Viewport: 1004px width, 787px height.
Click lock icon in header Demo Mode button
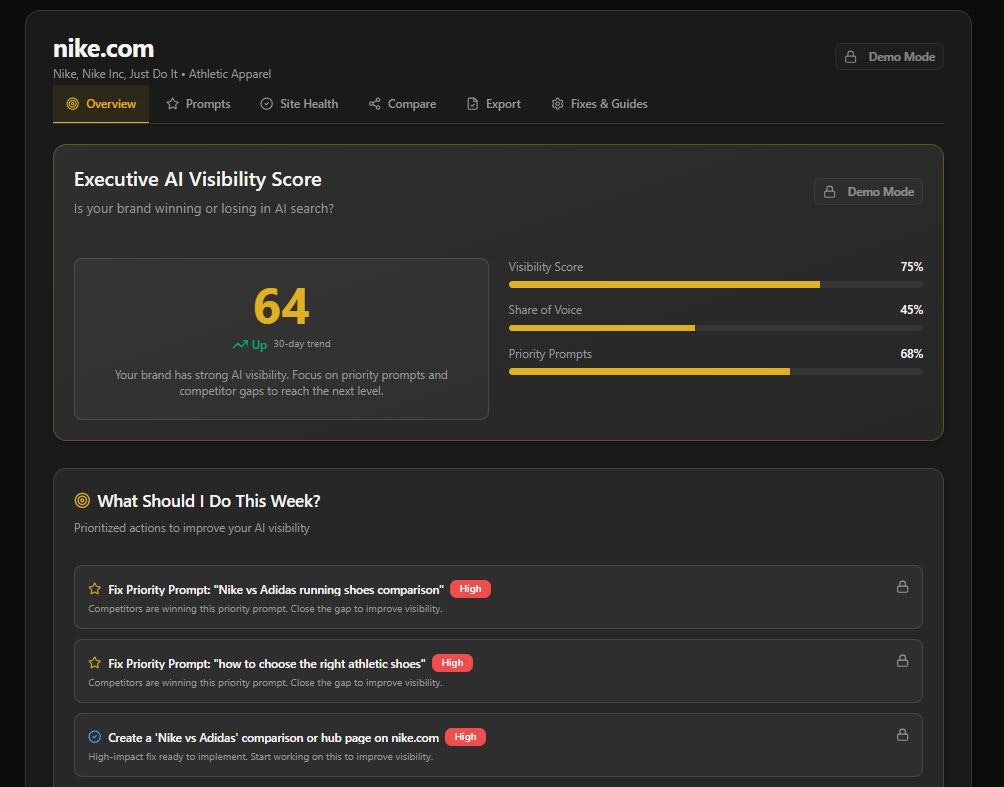pyautogui.click(x=850, y=56)
